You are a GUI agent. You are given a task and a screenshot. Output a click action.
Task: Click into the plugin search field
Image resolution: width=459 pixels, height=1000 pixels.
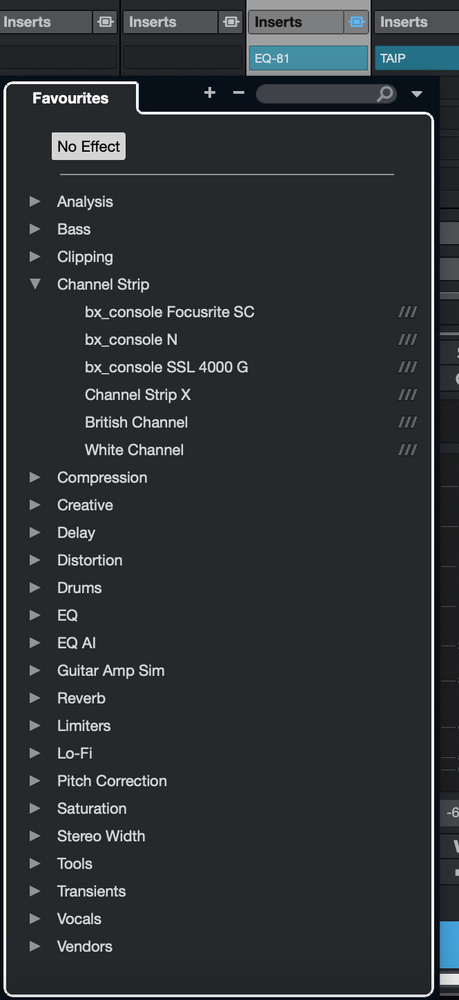point(317,94)
